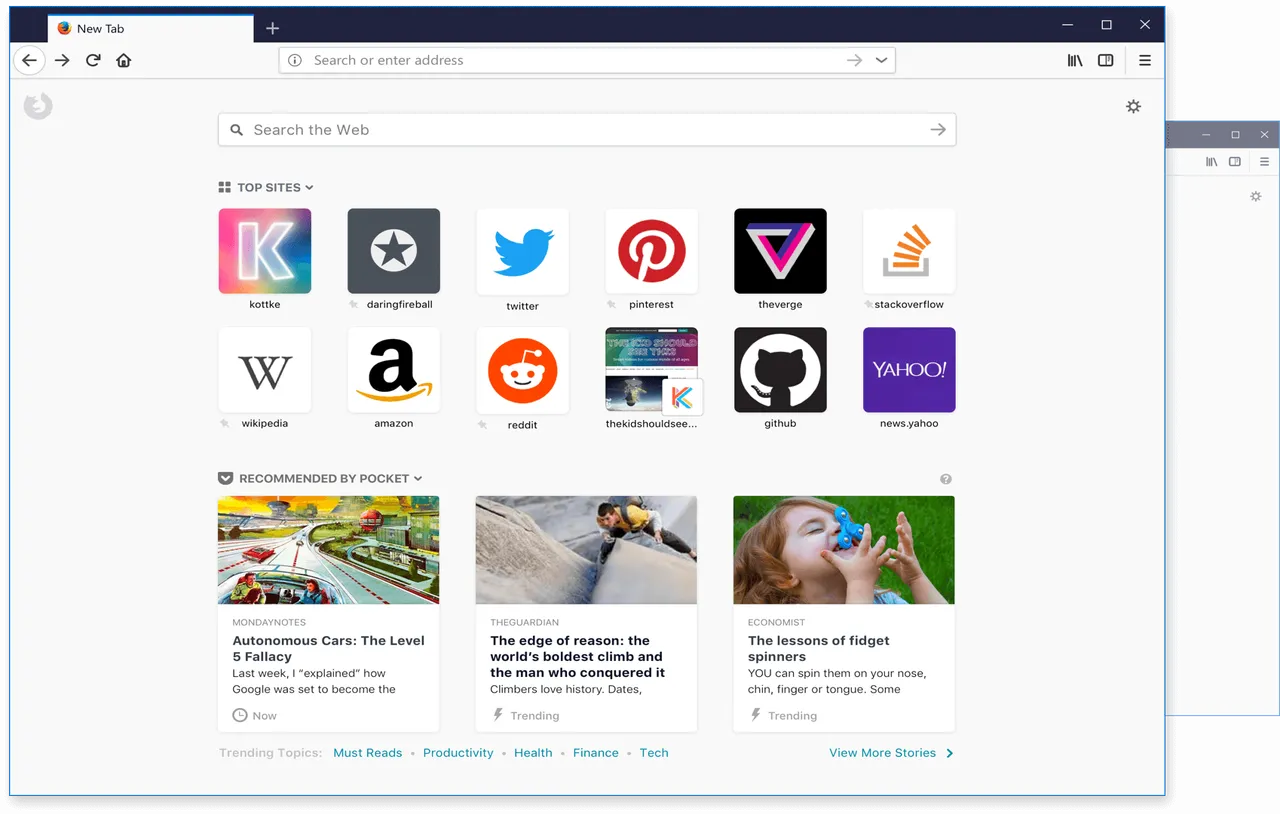Click the Top Sites grid icon
This screenshot has height=814, width=1280.
pyautogui.click(x=225, y=188)
